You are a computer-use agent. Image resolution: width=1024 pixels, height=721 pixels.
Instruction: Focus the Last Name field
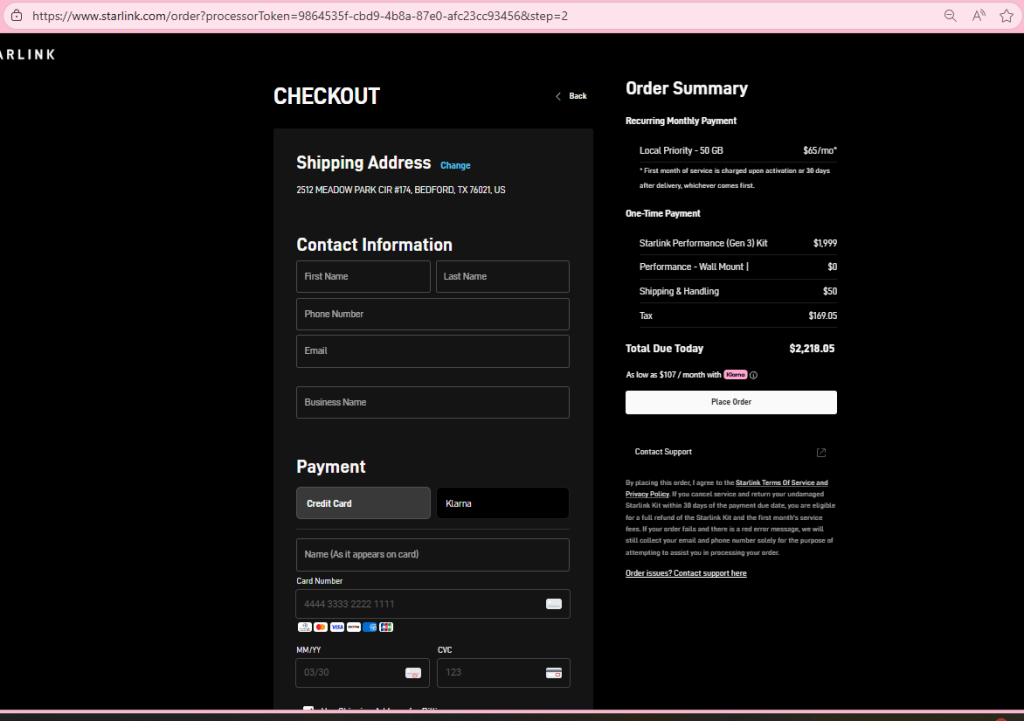(x=503, y=276)
